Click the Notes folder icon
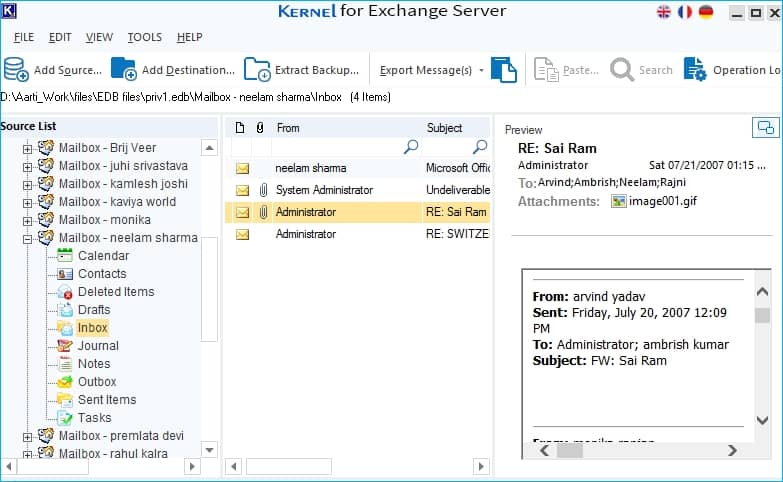This screenshot has width=783, height=482. pos(65,364)
